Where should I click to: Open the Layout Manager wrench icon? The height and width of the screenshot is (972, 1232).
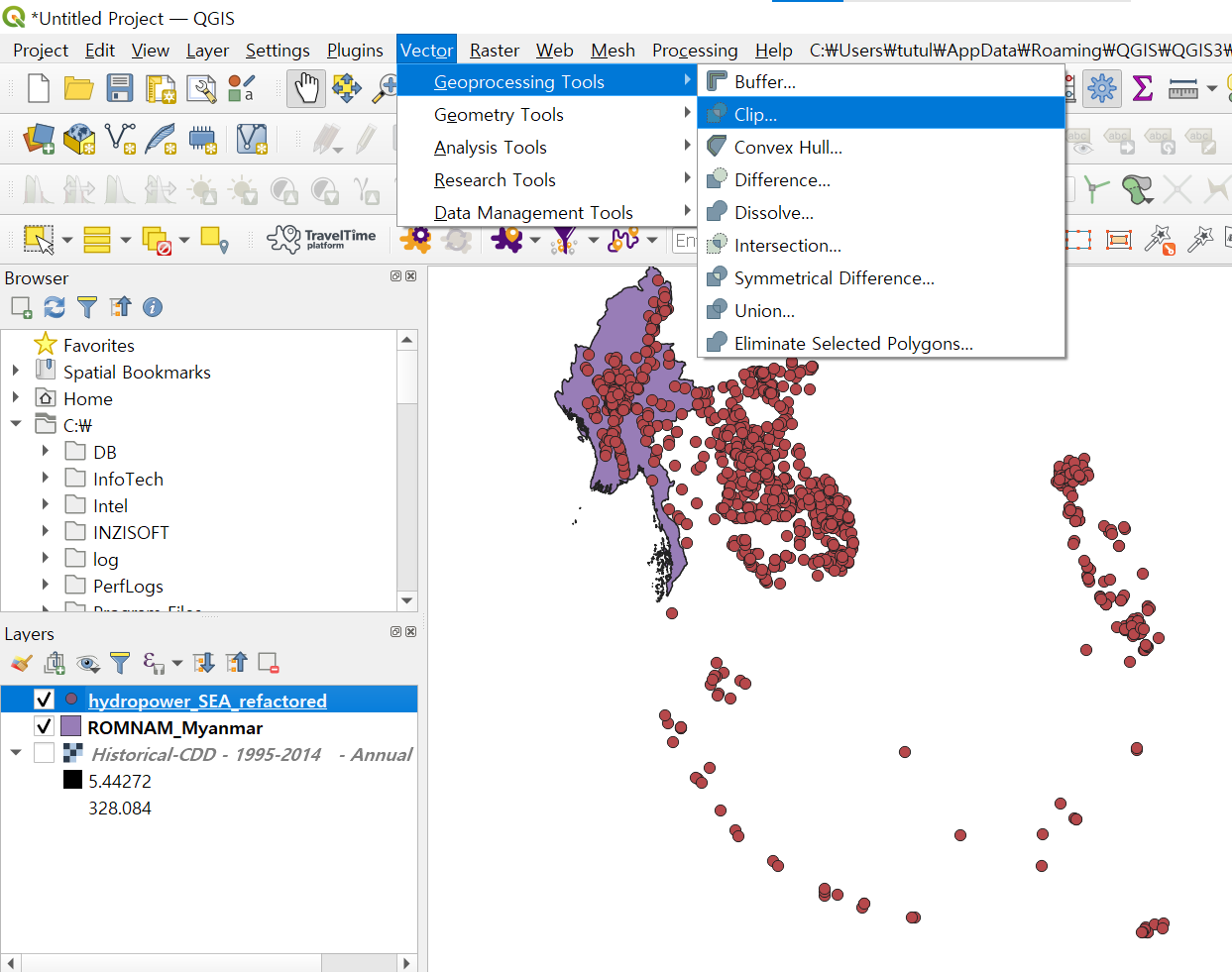(x=201, y=89)
